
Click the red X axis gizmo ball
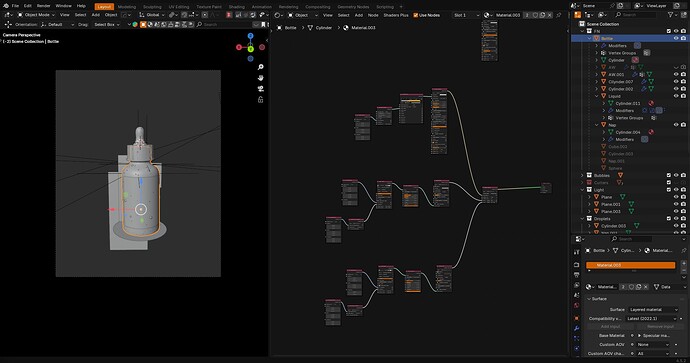pos(239,47)
